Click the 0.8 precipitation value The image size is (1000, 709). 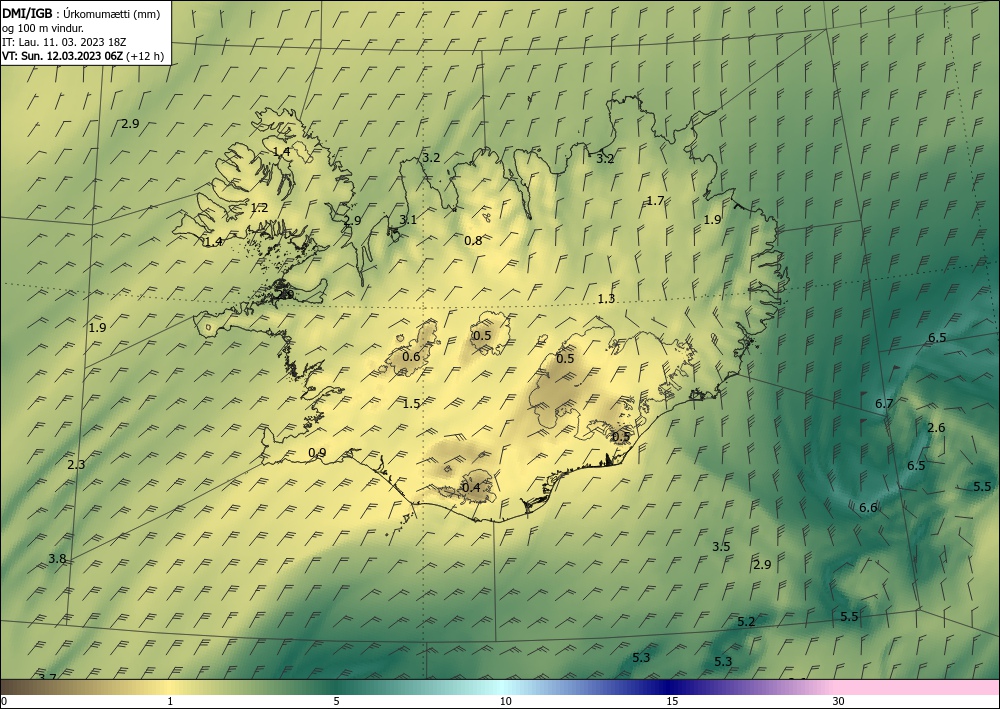[x=473, y=240]
